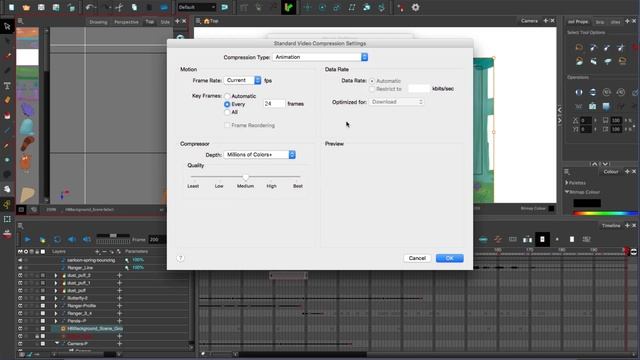Select the Automatic key frames radio button

pos(227,96)
